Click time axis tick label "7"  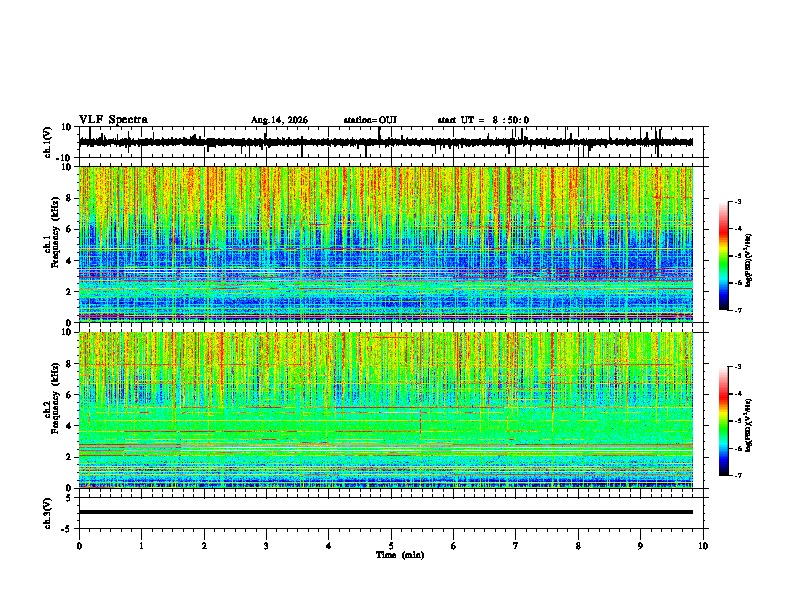click(516, 546)
